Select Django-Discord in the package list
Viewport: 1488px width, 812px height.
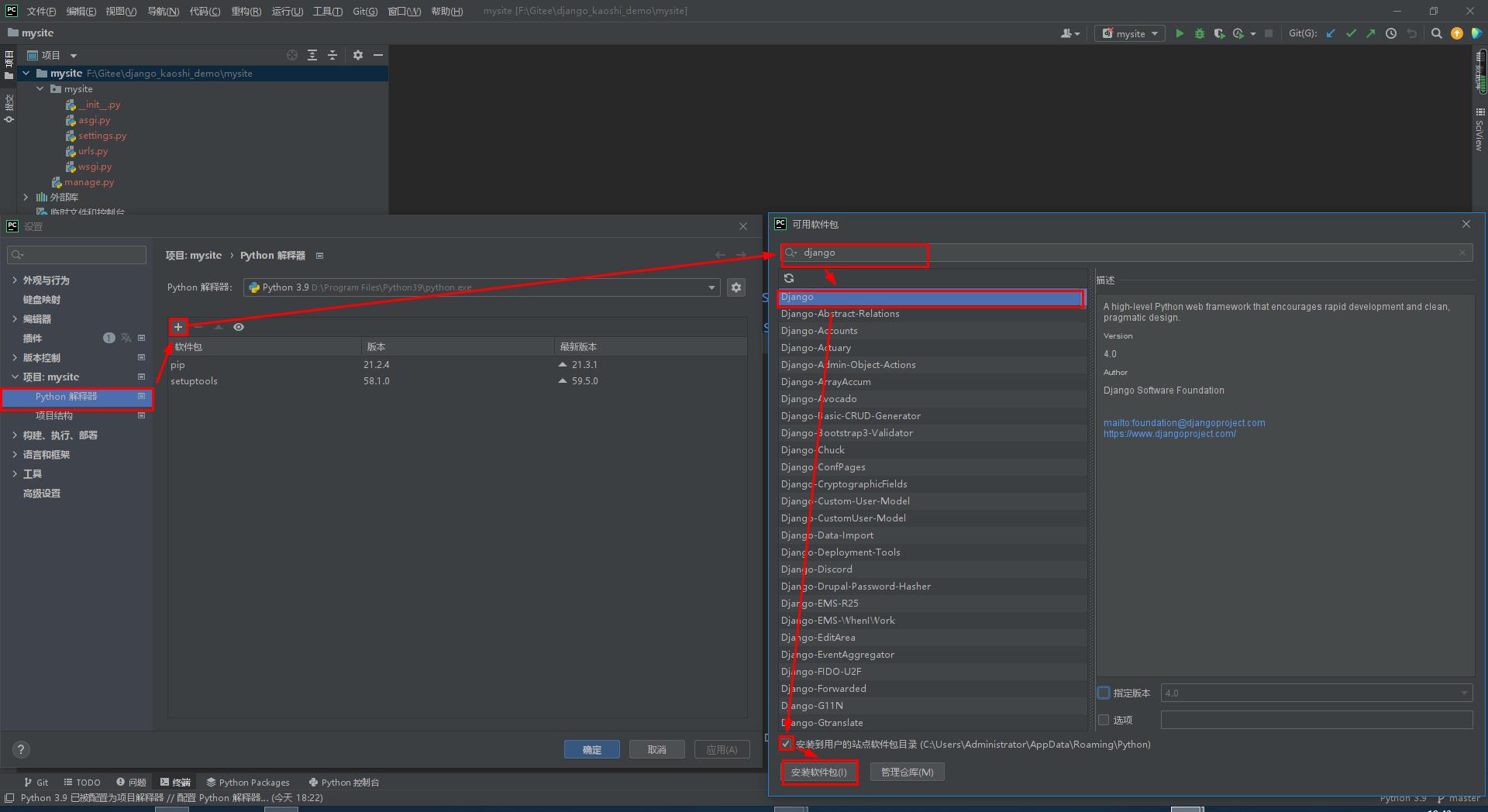(x=933, y=569)
